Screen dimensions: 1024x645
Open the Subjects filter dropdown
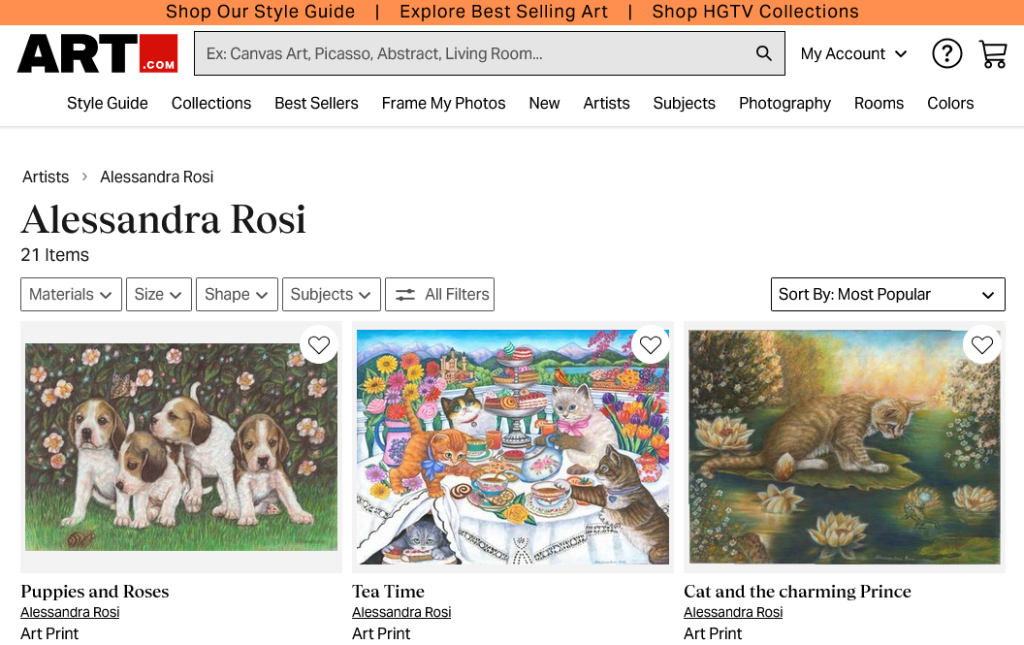point(331,294)
